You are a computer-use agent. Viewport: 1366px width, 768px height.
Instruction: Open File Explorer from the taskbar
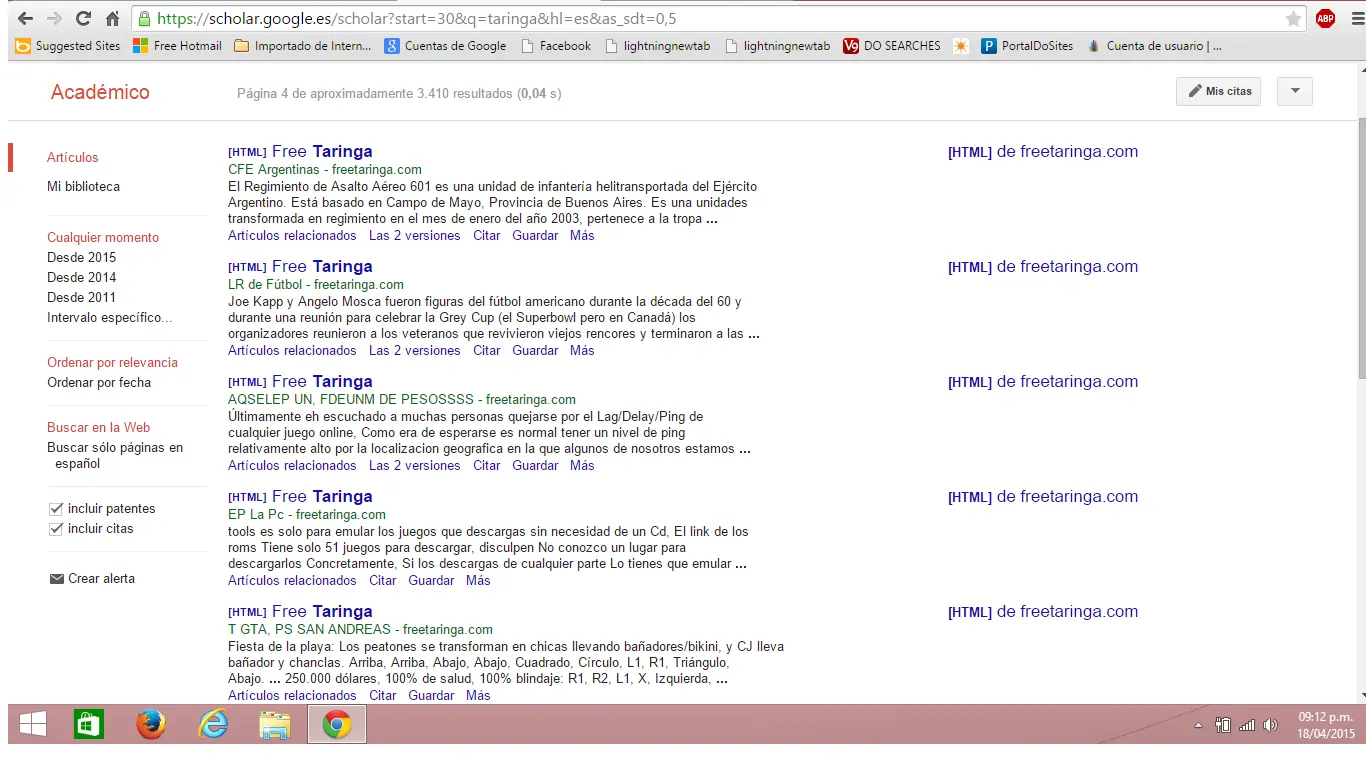275,724
